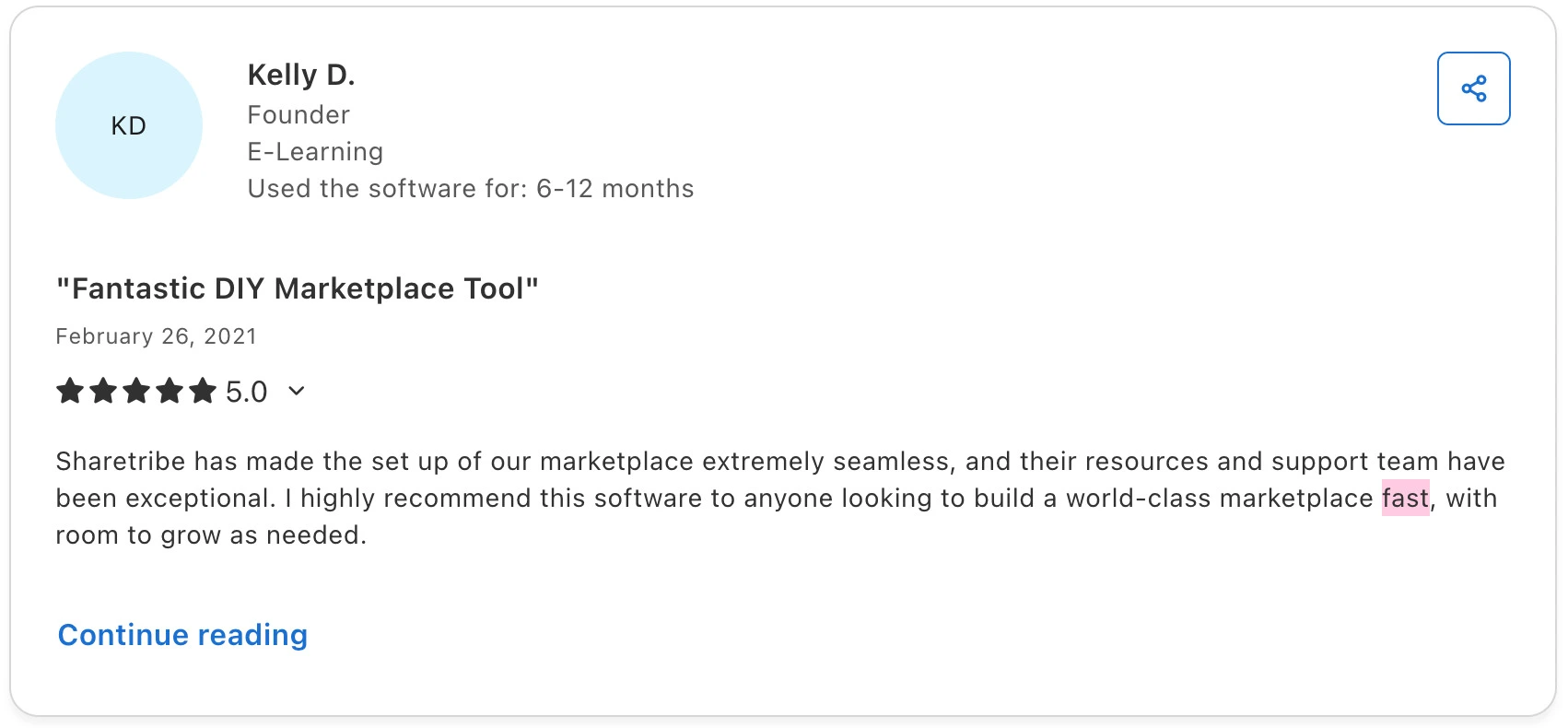Image resolution: width=1568 pixels, height=728 pixels.
Task: Click reviewer name Kelly D.
Action: (301, 75)
